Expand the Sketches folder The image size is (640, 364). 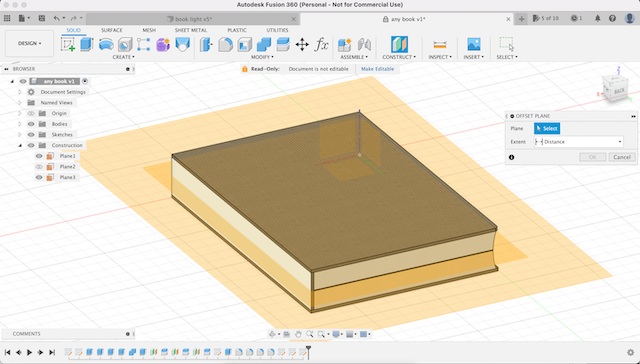(x=20, y=134)
